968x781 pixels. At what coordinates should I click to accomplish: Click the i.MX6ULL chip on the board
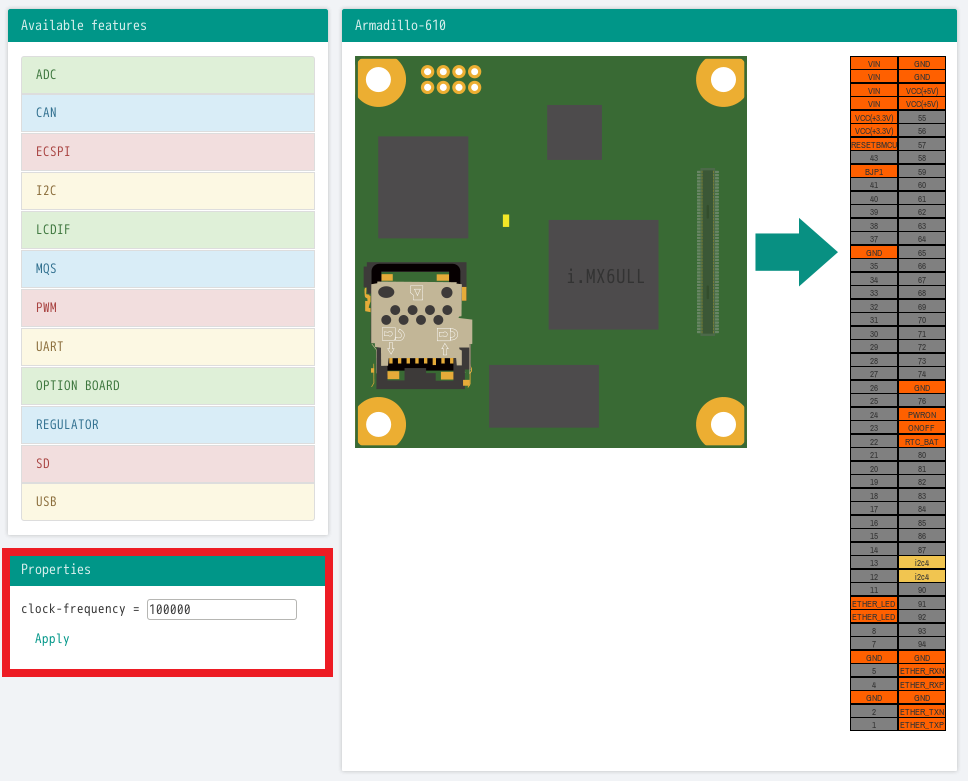coord(603,275)
